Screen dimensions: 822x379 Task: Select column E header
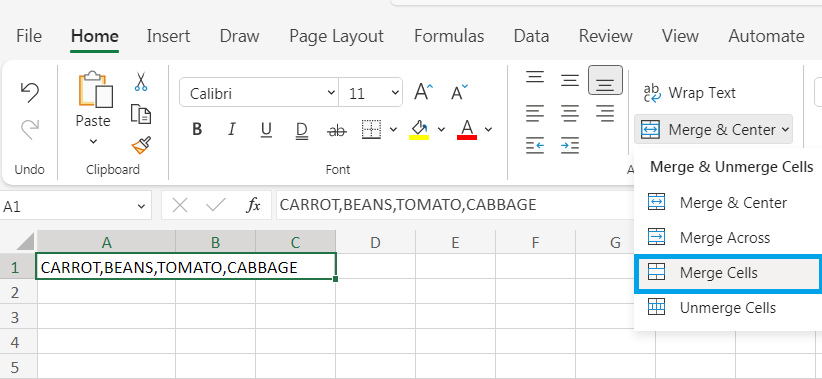(x=455, y=242)
